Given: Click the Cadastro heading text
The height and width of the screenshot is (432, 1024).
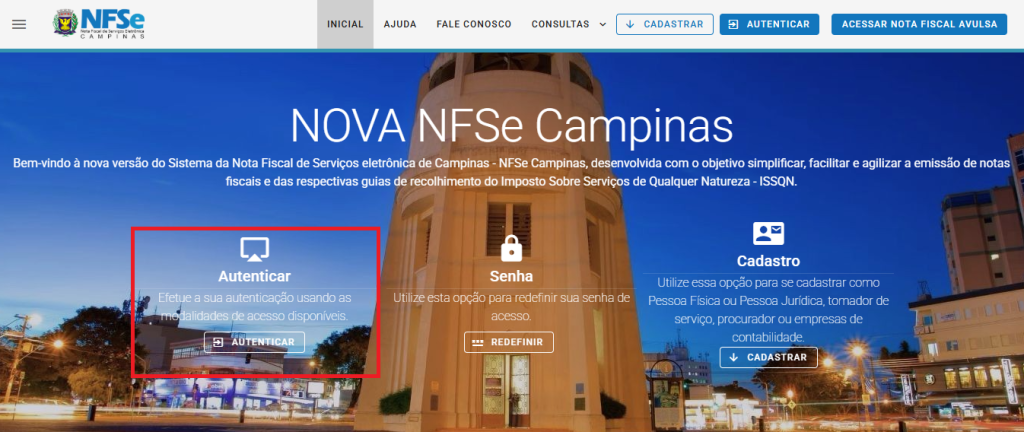Looking at the screenshot, I should [768, 261].
